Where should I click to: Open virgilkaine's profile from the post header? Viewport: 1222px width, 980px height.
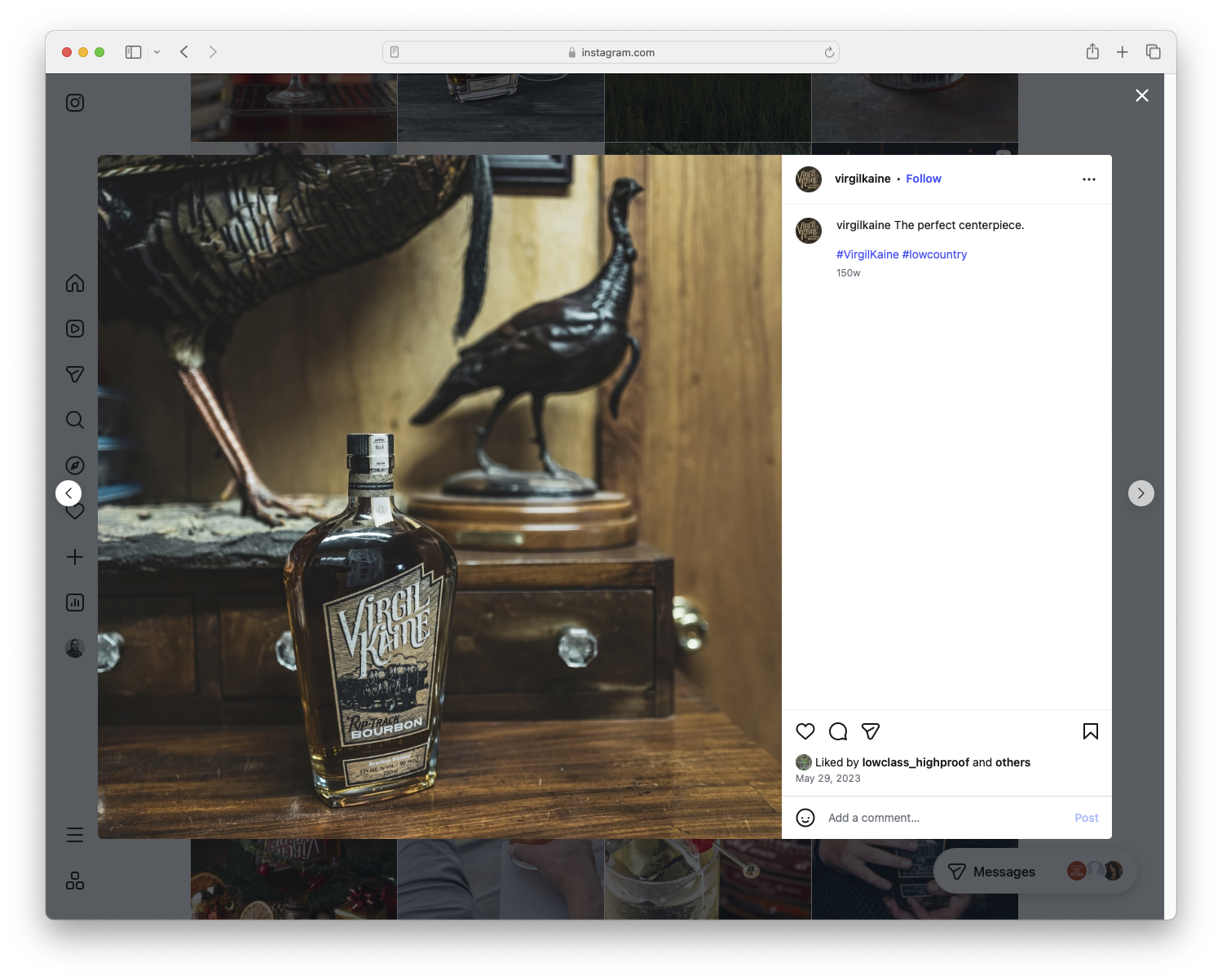coord(862,179)
